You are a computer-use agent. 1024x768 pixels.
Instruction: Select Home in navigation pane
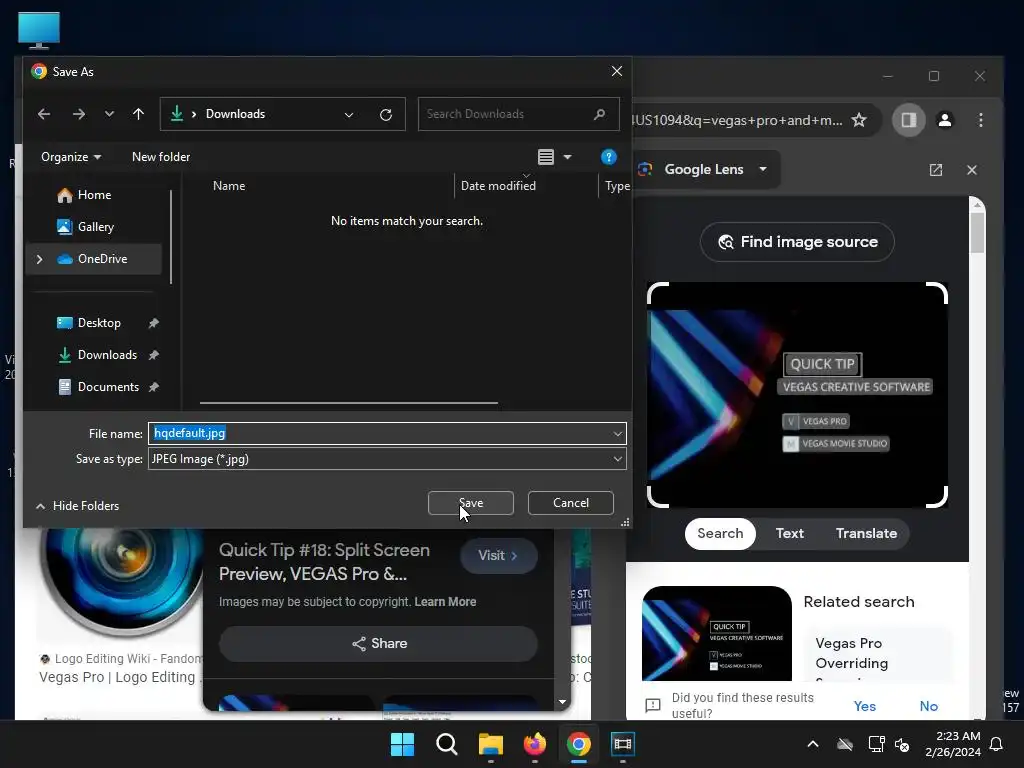pos(94,195)
